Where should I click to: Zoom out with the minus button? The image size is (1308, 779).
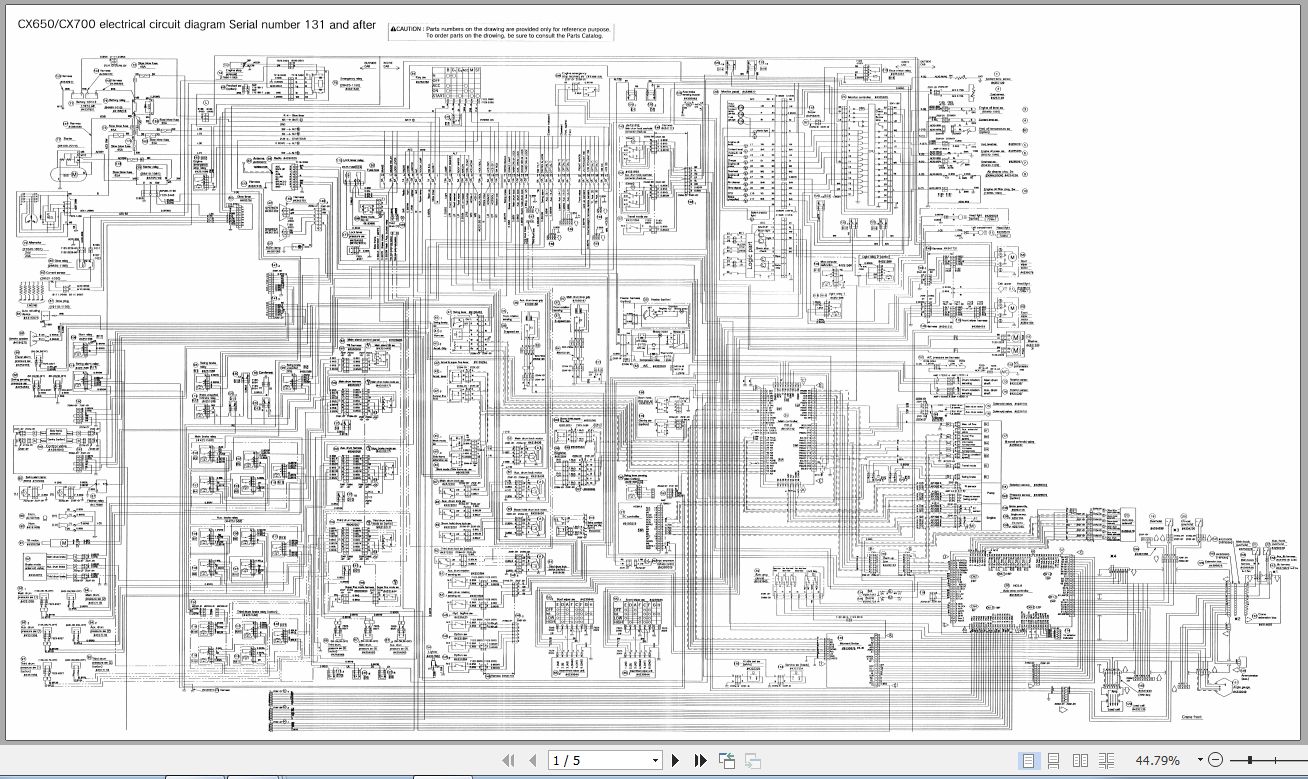click(1215, 761)
